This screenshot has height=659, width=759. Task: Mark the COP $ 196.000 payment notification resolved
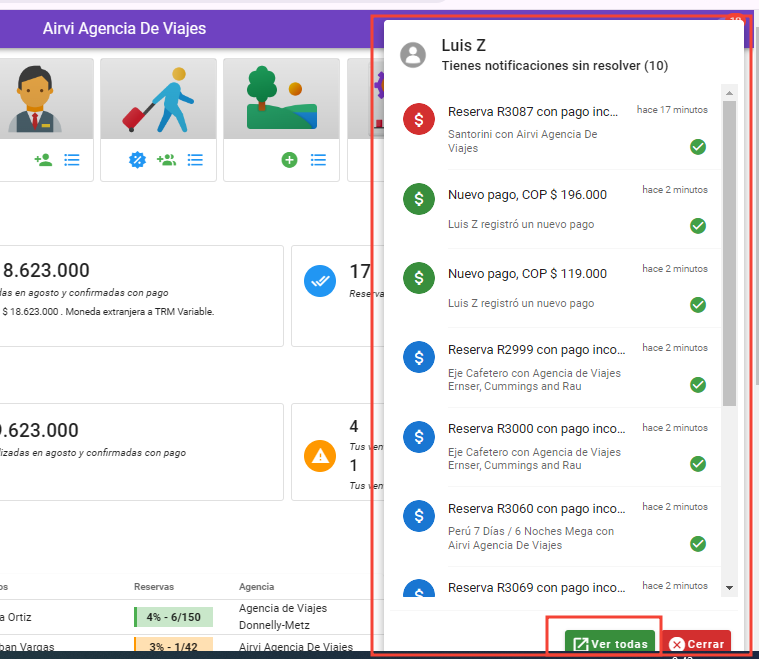[x=698, y=226]
